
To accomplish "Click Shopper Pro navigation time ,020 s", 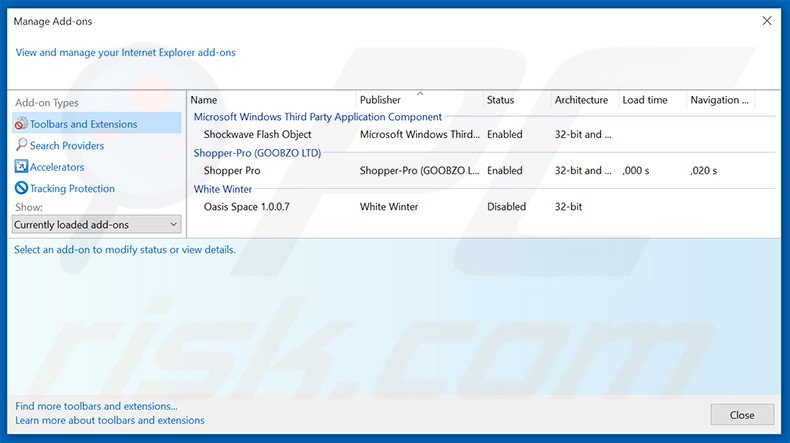I will (x=703, y=170).
